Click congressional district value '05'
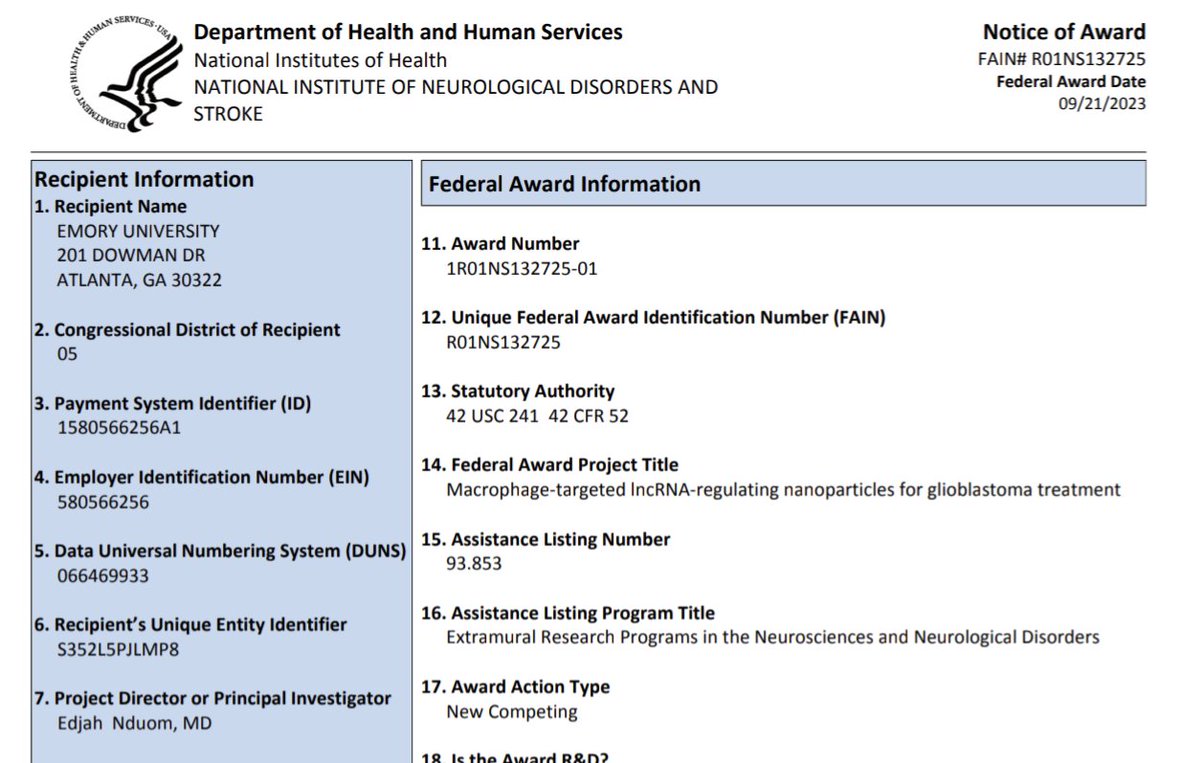This screenshot has height=763, width=1200. (67, 354)
